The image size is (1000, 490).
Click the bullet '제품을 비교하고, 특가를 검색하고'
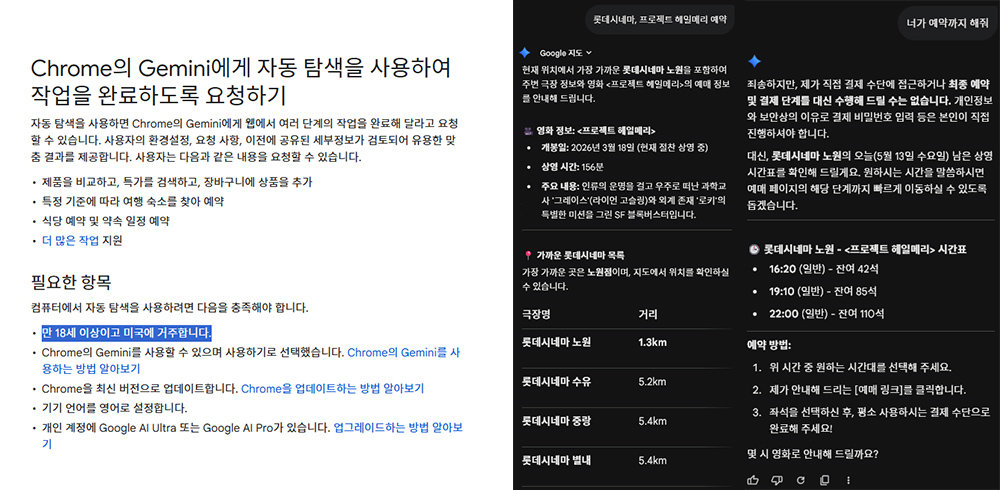(177, 182)
